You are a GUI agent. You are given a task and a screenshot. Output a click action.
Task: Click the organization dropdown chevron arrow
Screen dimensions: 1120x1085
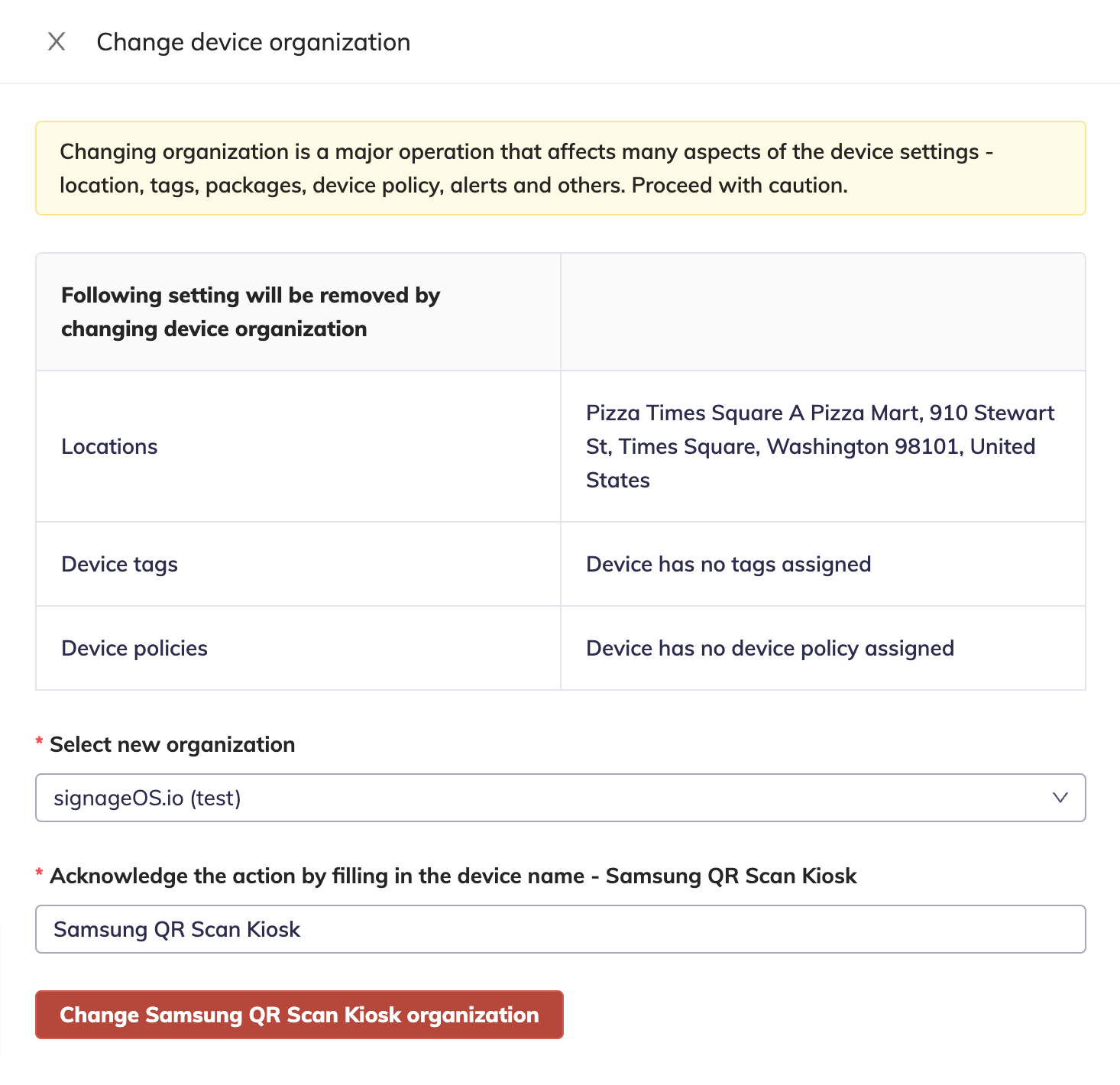(x=1060, y=798)
